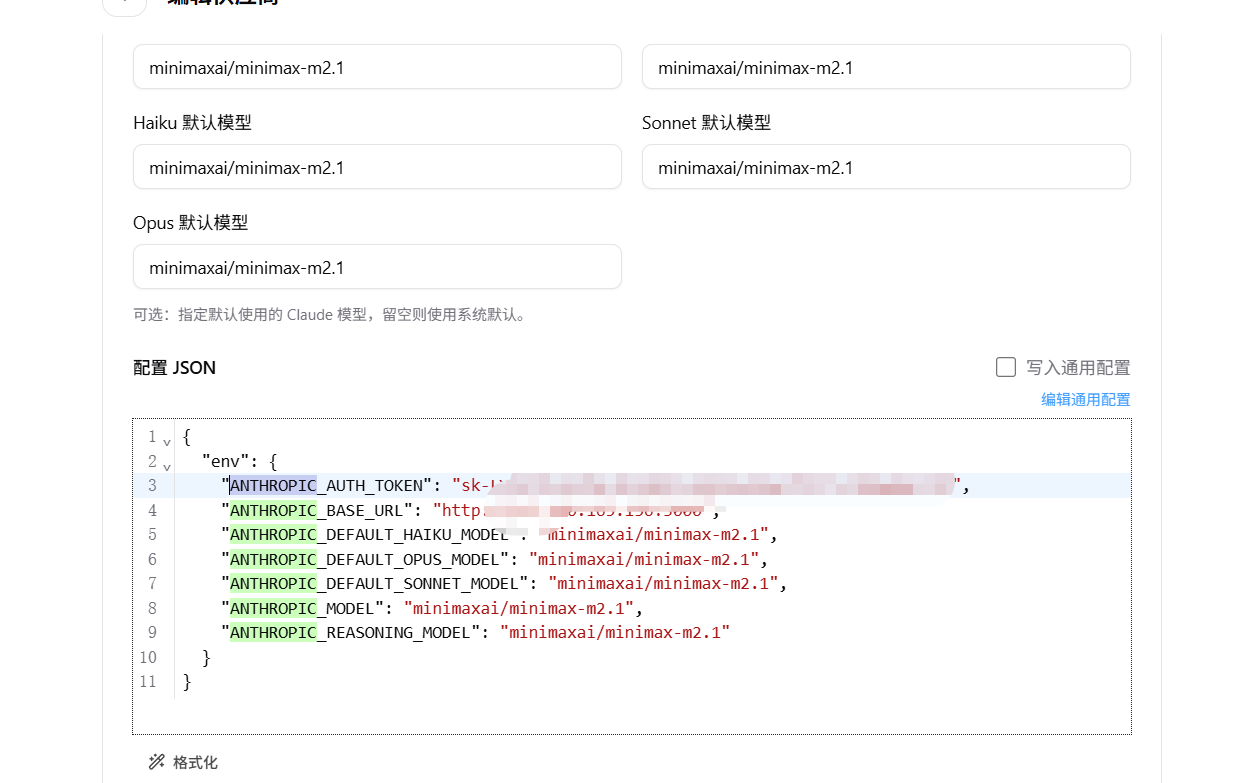Click the ANTHROPIC_DEFAULT_SONNET_MODEL key on line 7
The image size is (1236, 783).
tap(375, 584)
